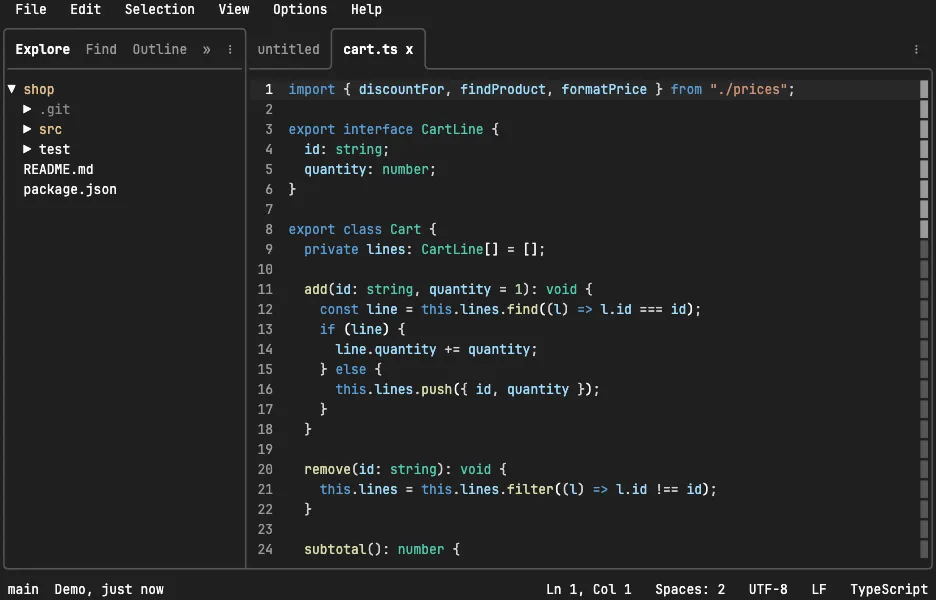936x600 pixels.
Task: Click the editor minimap scrollbar
Action: tap(924, 319)
